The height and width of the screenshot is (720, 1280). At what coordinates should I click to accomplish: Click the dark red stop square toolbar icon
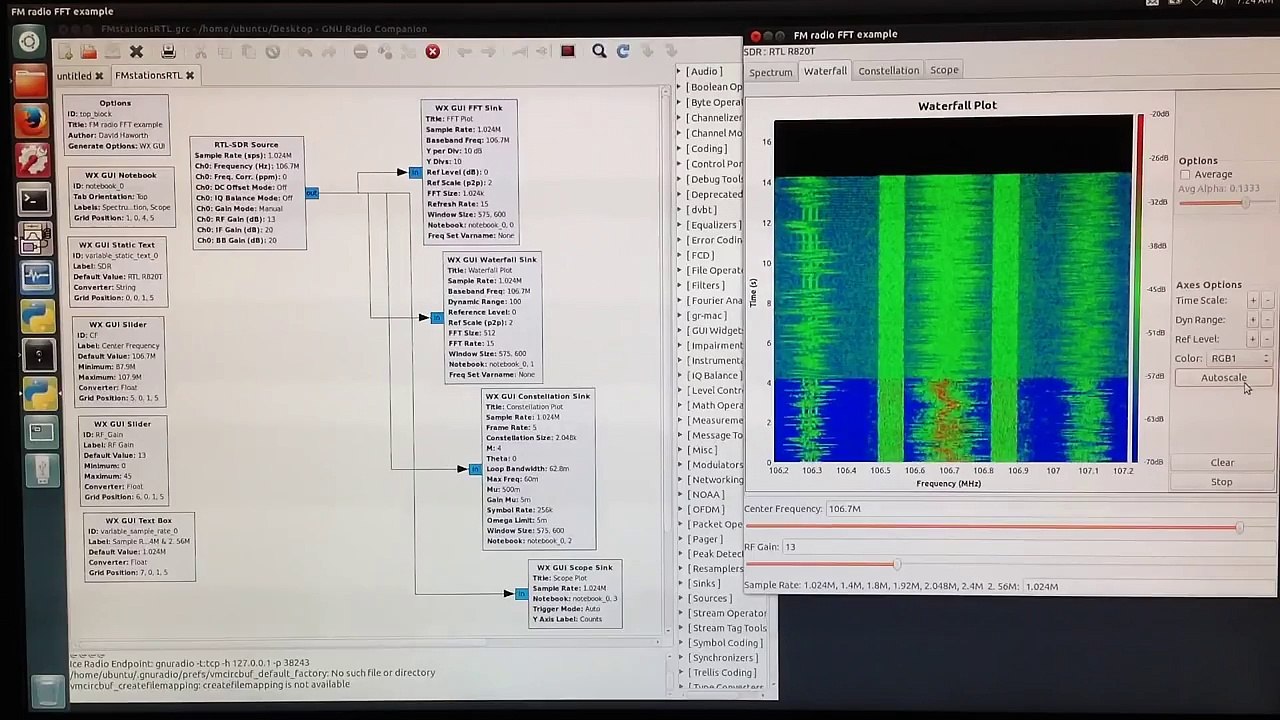click(567, 51)
